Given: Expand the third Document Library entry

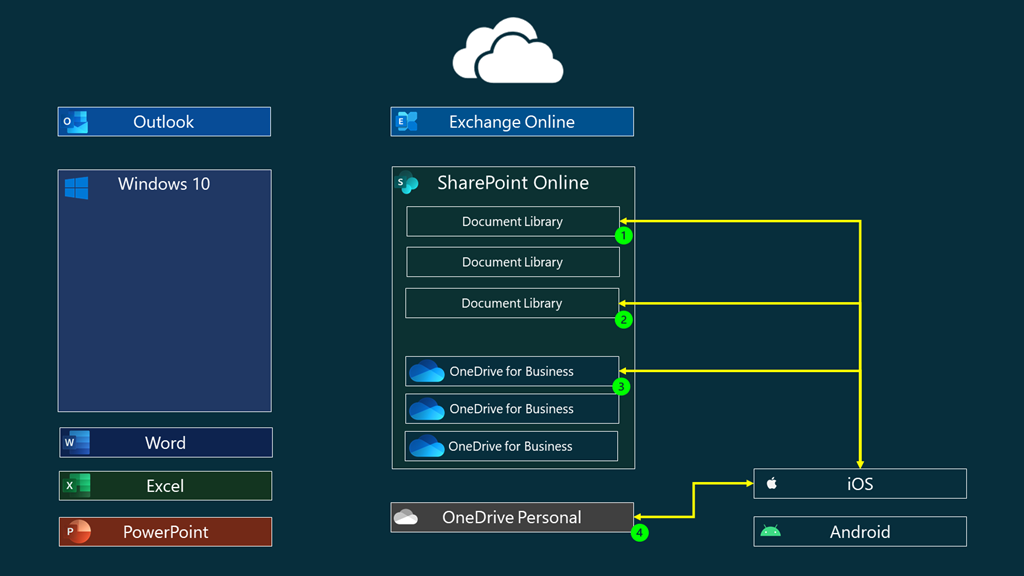Looking at the screenshot, I should pos(512,303).
